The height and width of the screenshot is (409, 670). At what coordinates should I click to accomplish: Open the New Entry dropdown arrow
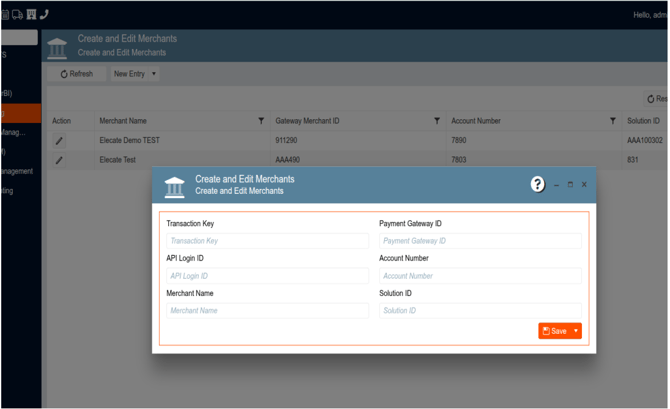(x=154, y=74)
